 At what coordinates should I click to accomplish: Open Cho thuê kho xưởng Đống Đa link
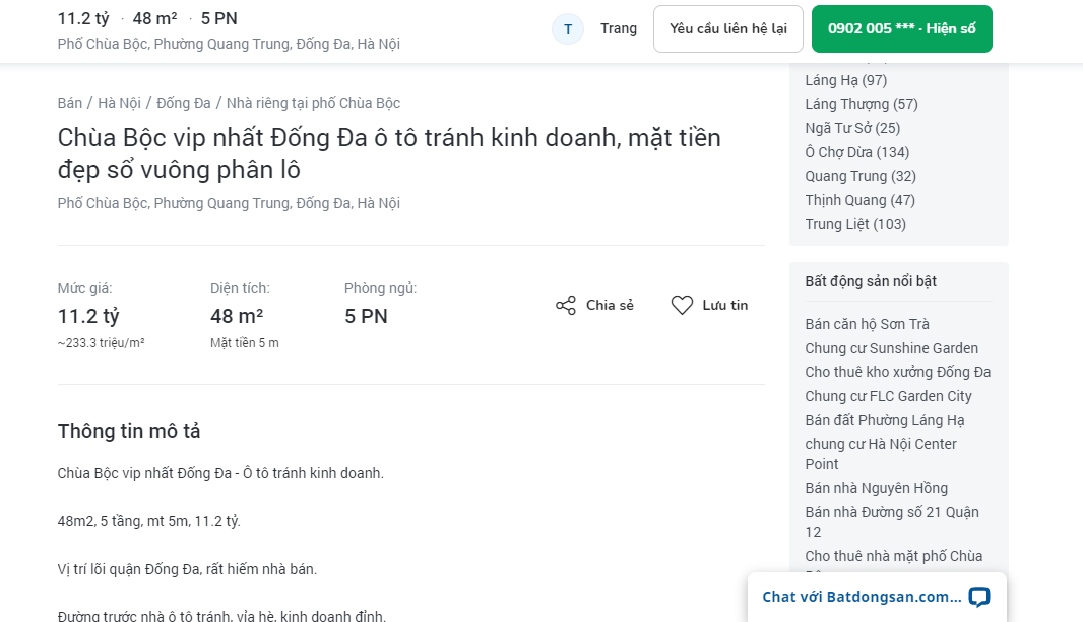(898, 372)
